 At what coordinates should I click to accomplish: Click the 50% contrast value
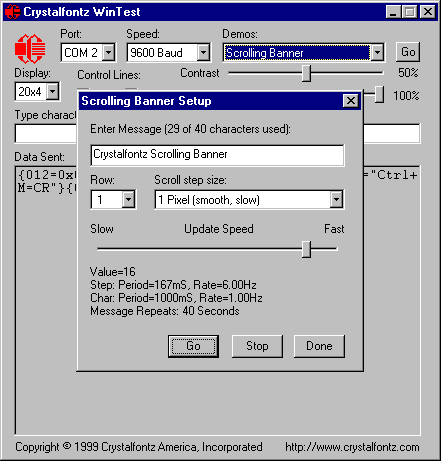pyautogui.click(x=408, y=73)
